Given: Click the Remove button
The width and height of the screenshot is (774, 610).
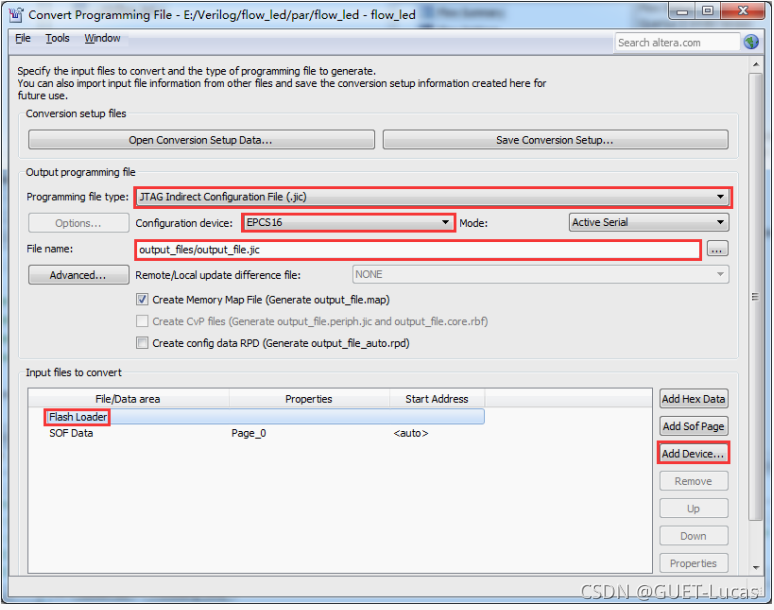Looking at the screenshot, I should click(694, 481).
